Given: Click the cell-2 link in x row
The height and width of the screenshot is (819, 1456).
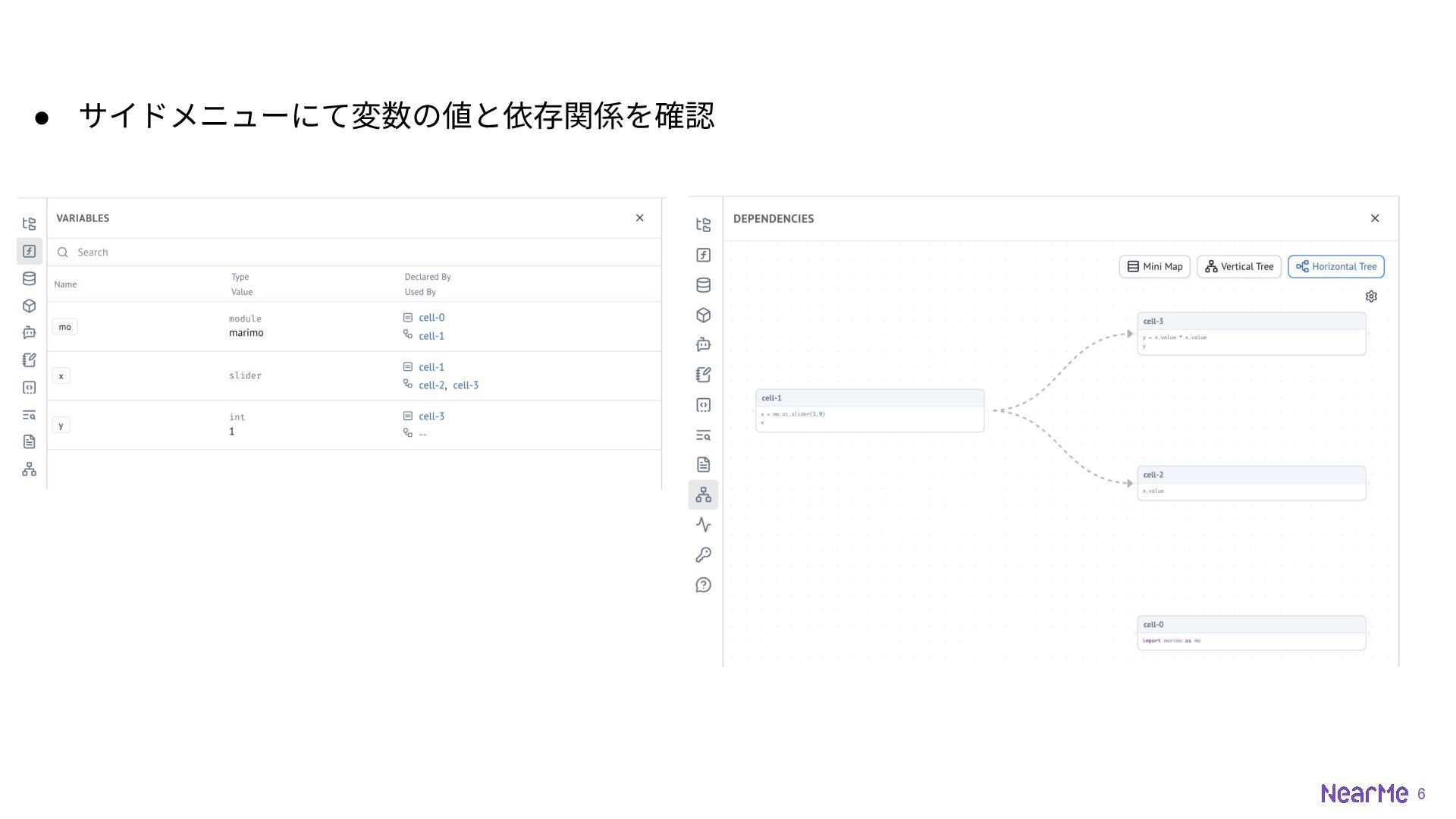Looking at the screenshot, I should [x=431, y=385].
